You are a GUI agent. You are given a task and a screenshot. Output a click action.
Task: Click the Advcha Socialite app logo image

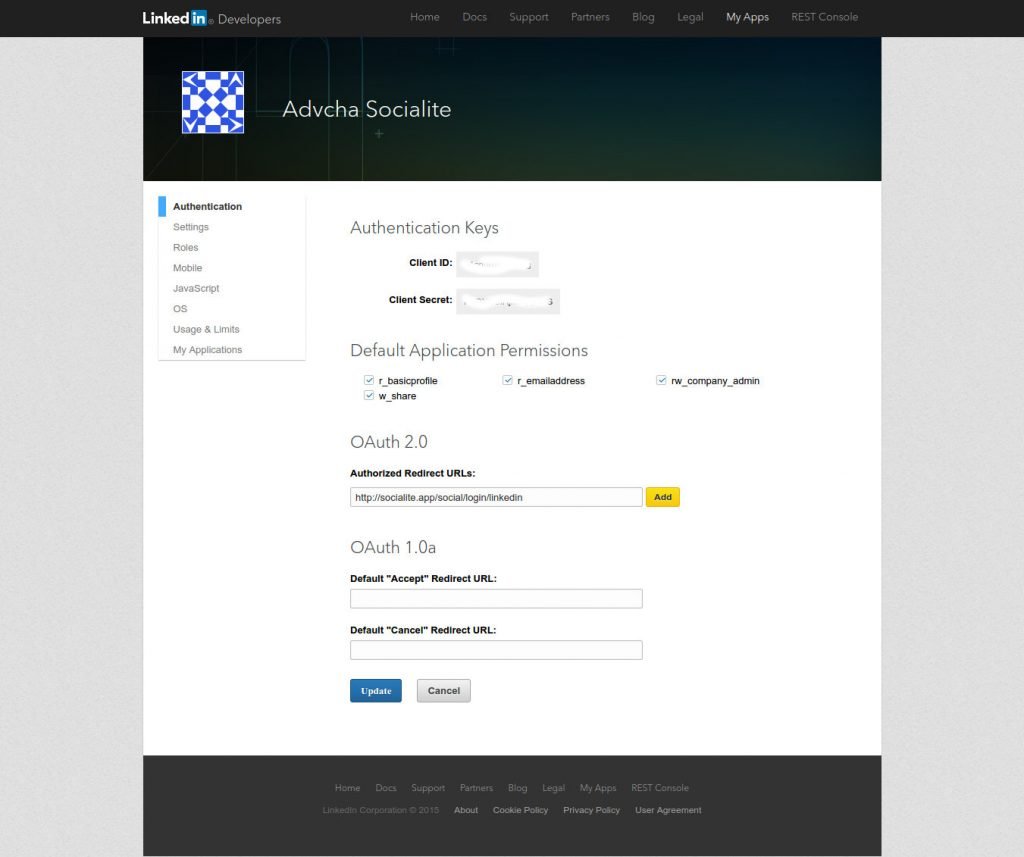[212, 102]
